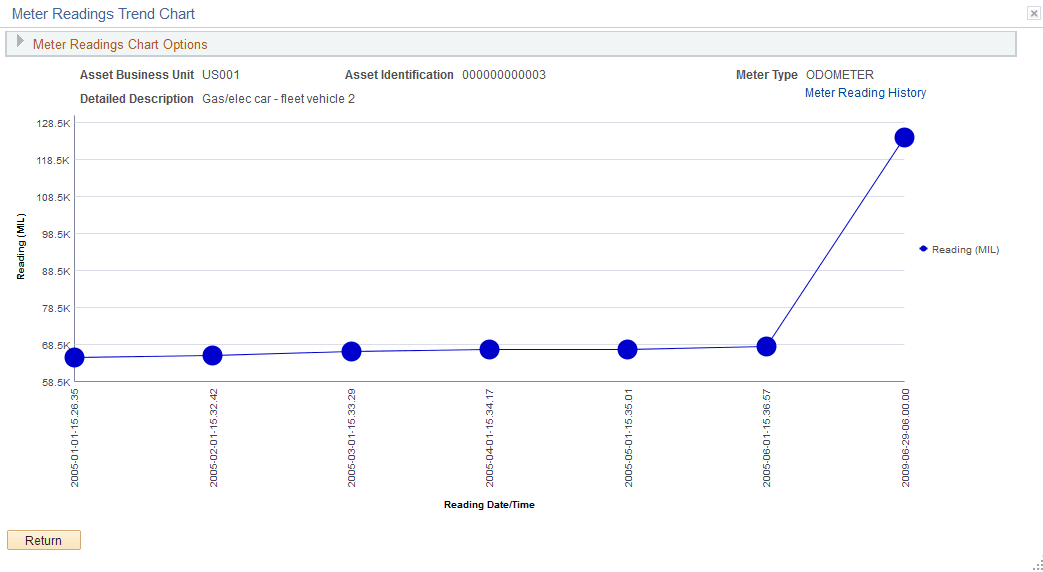
Task: Click the Reading Date/Time axis title
Action: coord(489,505)
